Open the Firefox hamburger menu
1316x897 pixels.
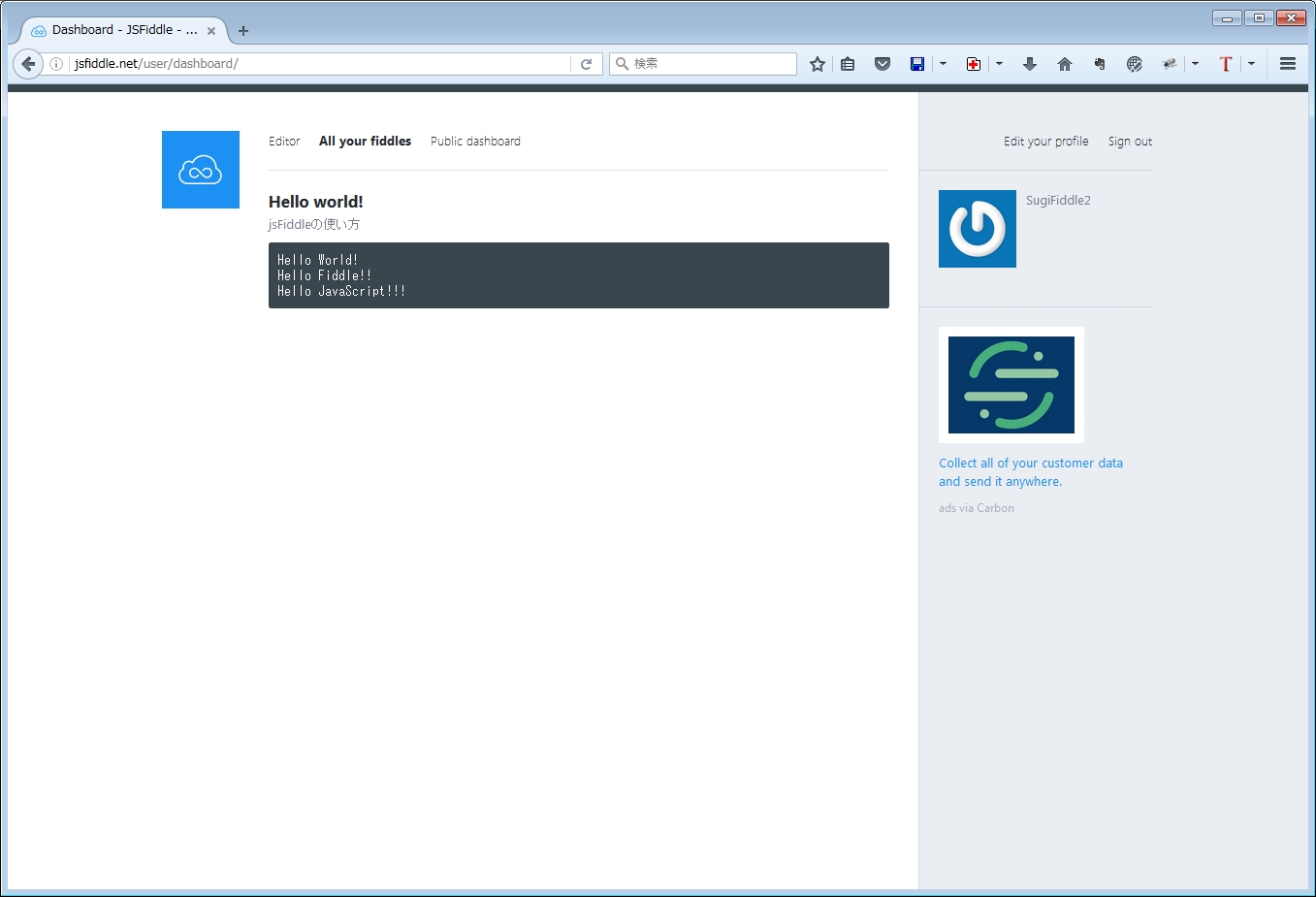click(x=1288, y=64)
